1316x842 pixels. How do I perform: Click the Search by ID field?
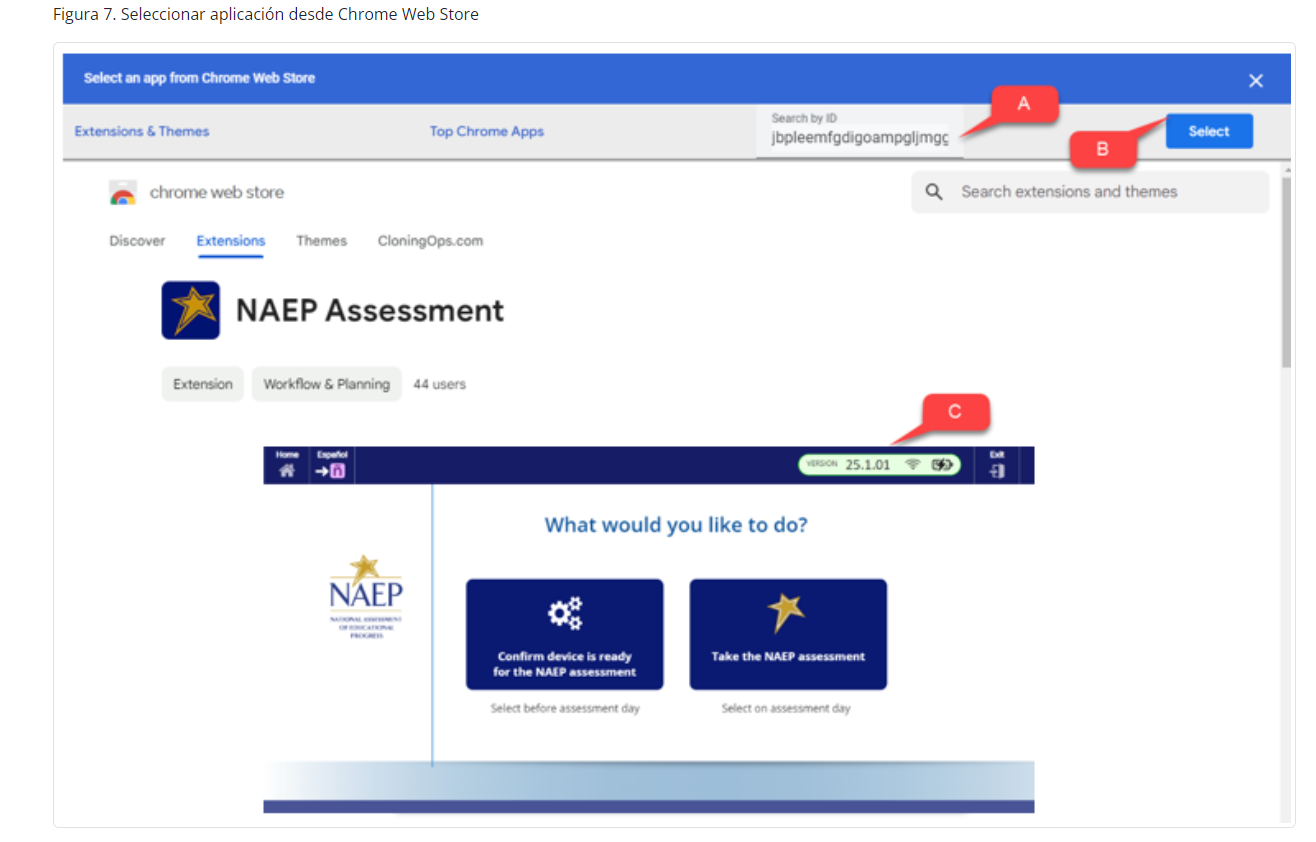(860, 131)
